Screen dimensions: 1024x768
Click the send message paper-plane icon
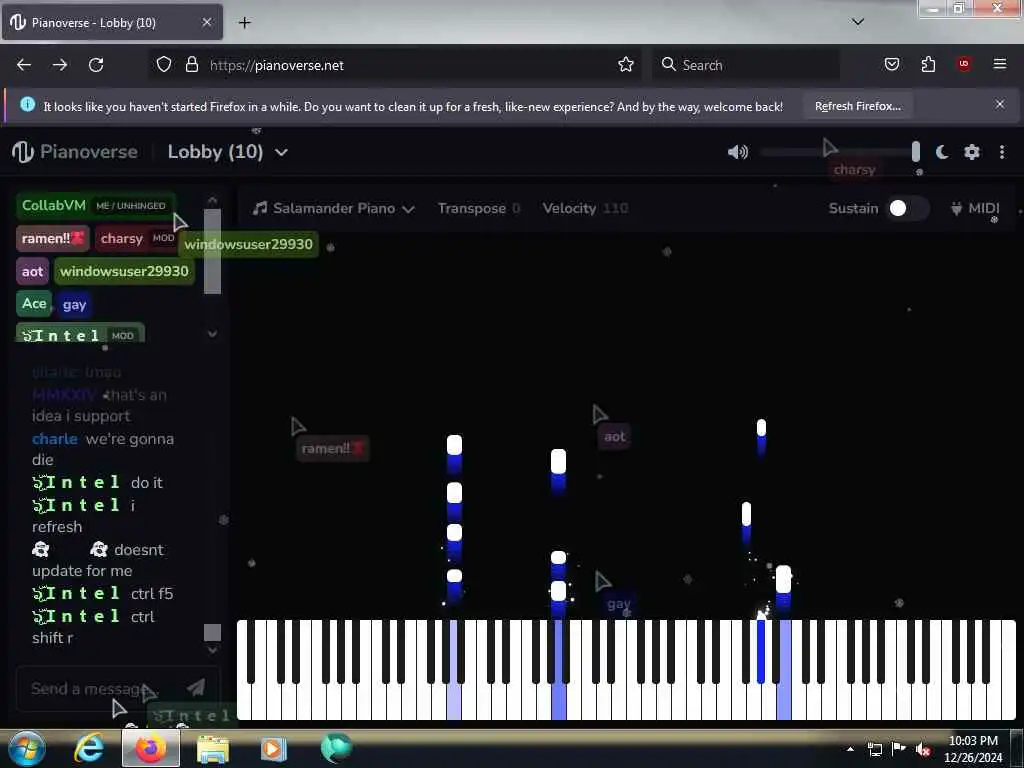pos(196,687)
